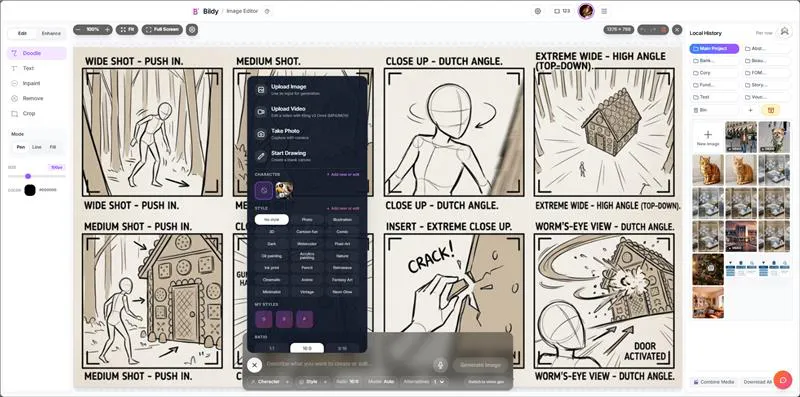Select the 9:16 ratio option

(x=342, y=349)
